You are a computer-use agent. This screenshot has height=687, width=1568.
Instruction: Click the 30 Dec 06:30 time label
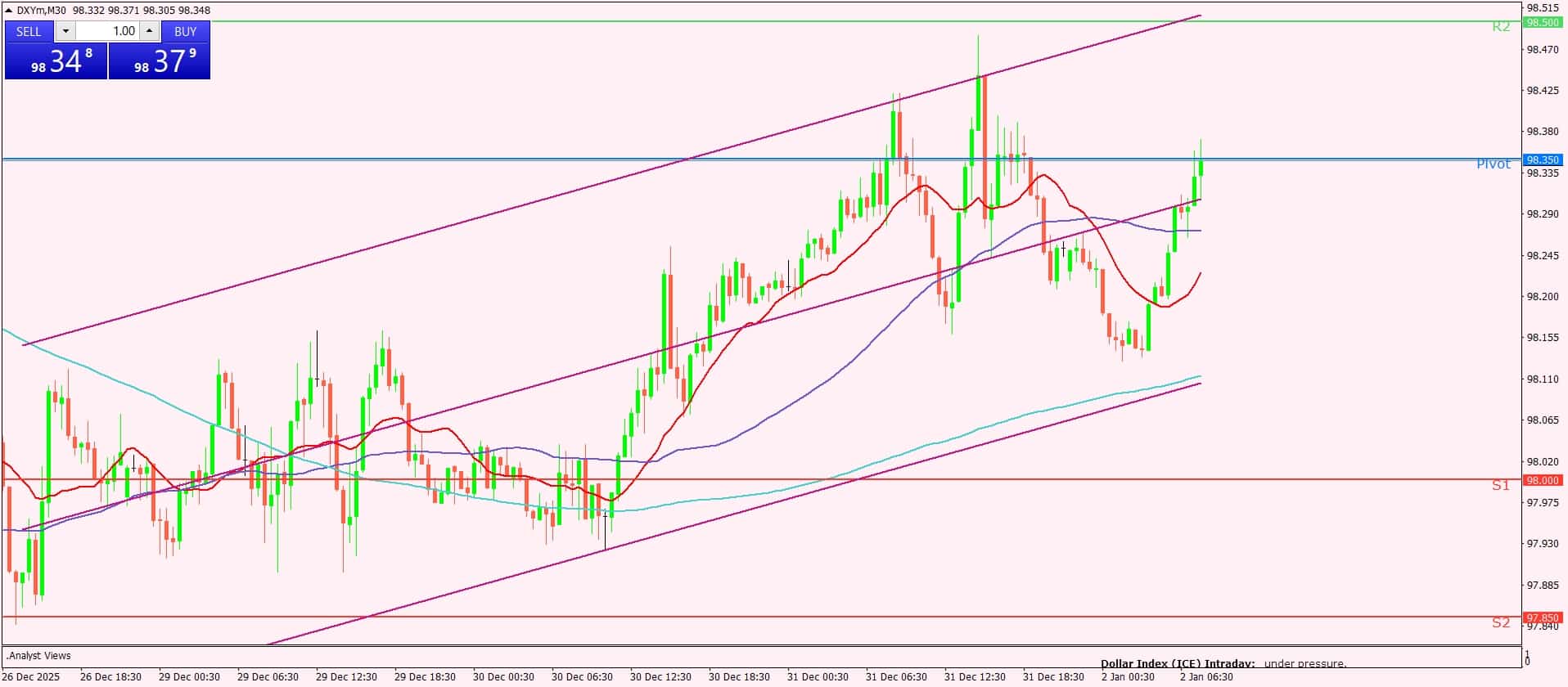pos(582,676)
